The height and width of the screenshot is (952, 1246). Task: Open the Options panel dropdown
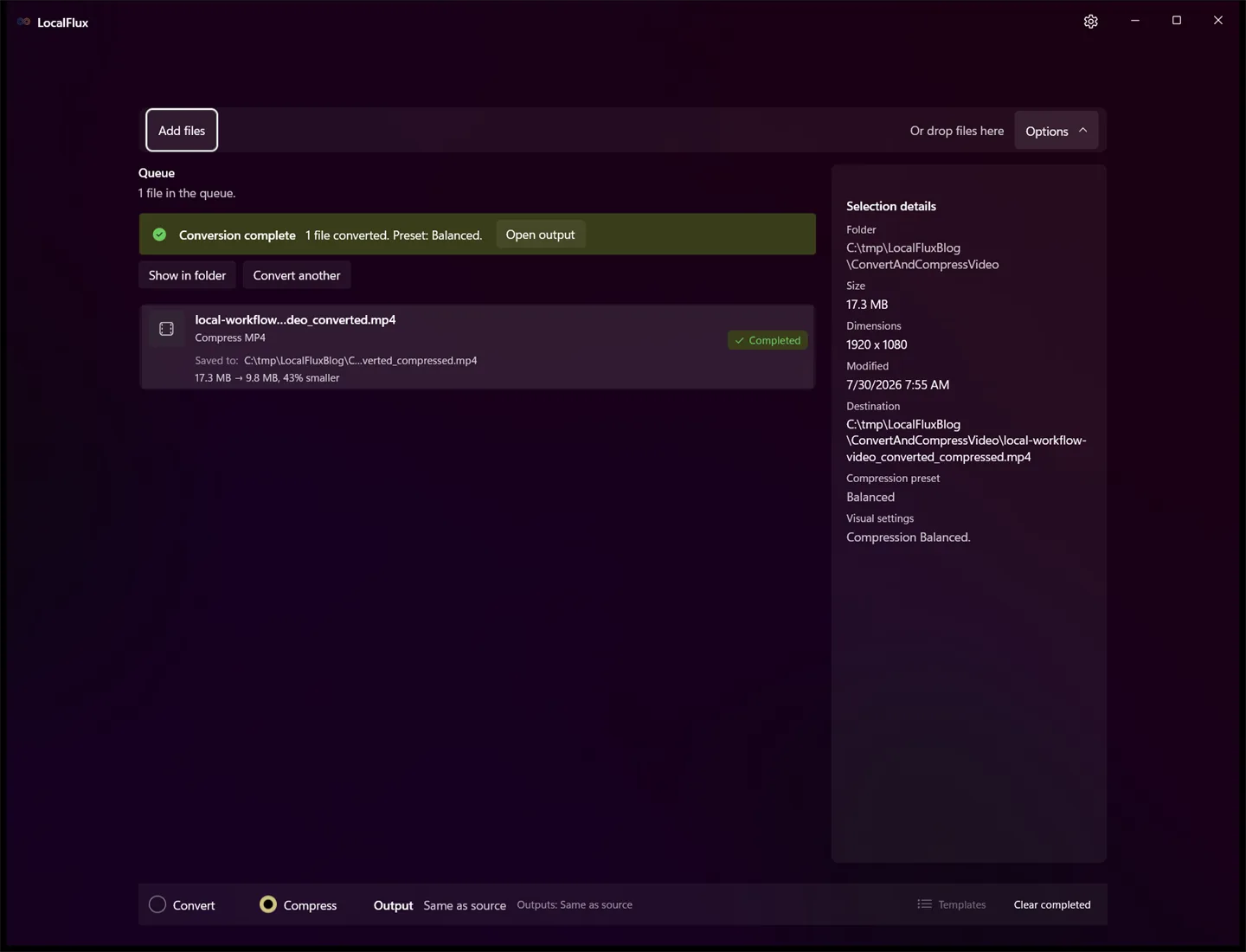(x=1056, y=131)
